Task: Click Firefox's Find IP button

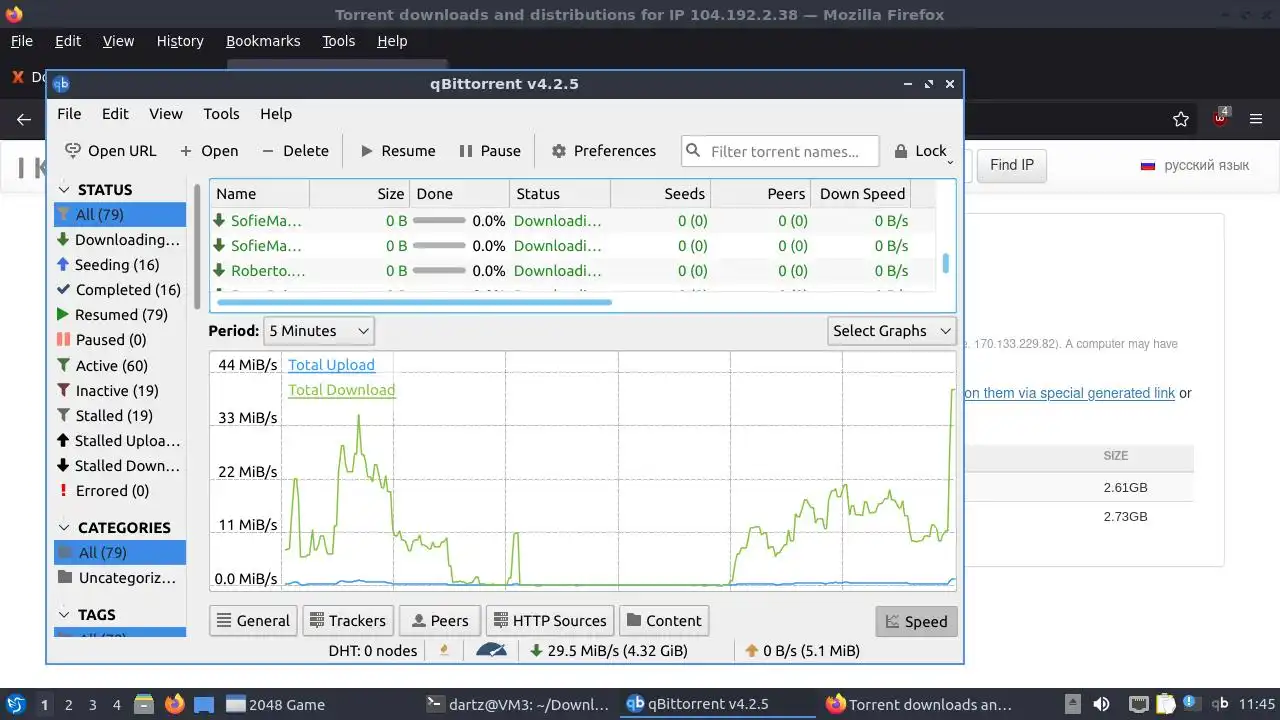Action: [1012, 165]
